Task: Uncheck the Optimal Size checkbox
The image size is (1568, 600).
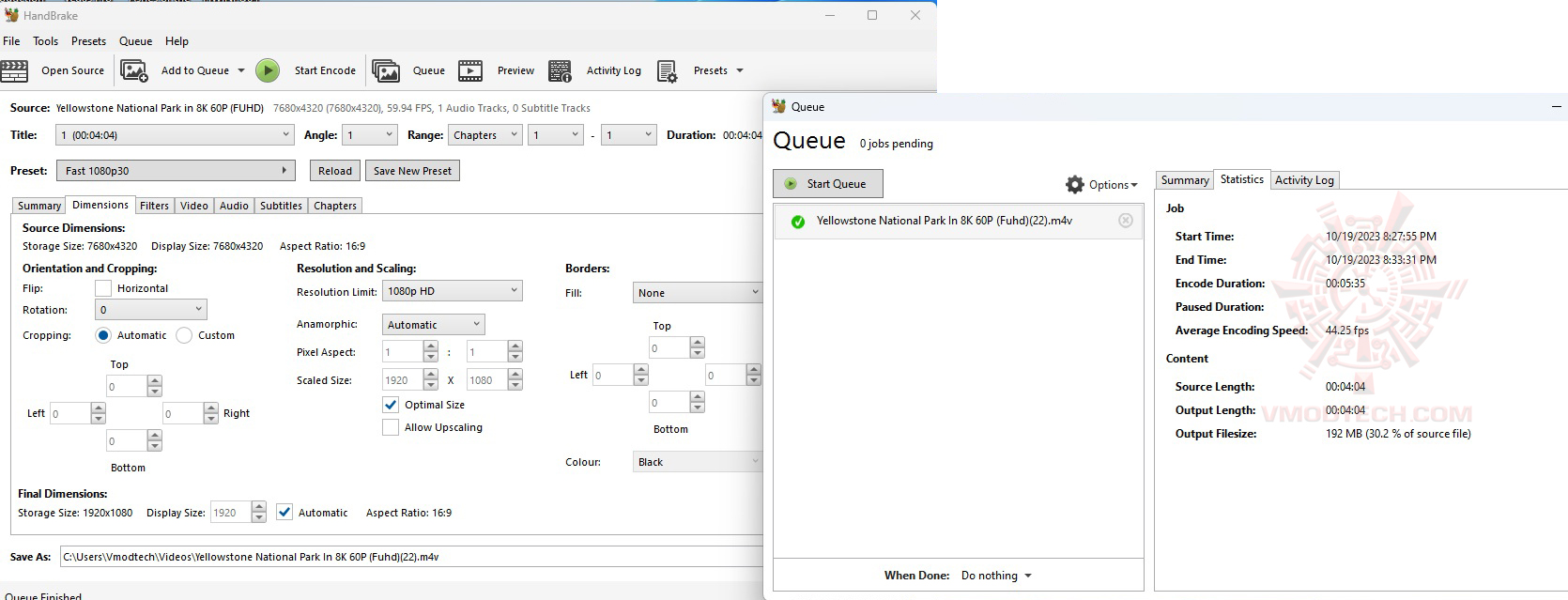Action: [391, 405]
